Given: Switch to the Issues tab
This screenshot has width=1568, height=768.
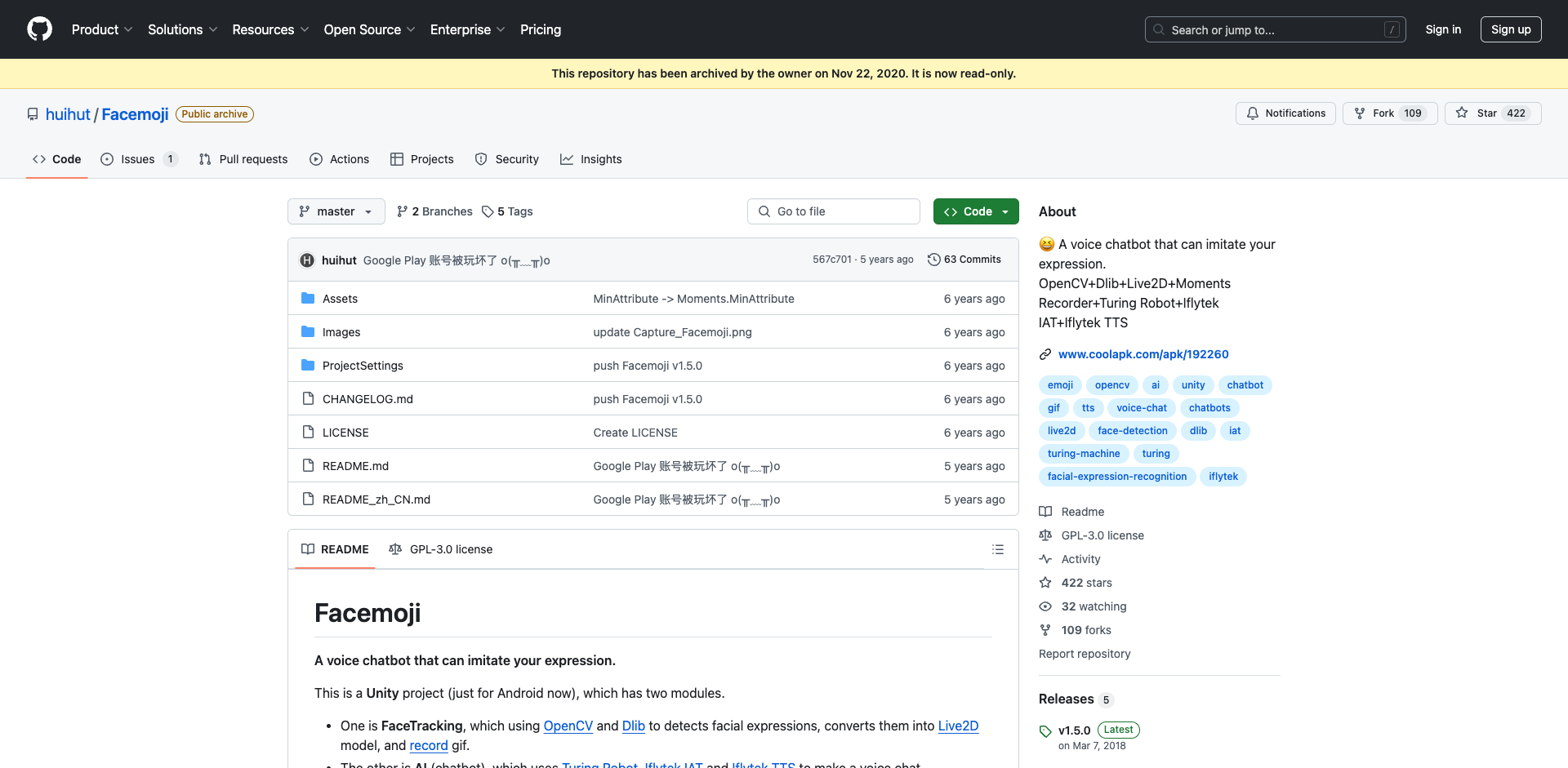Looking at the screenshot, I should point(138,159).
